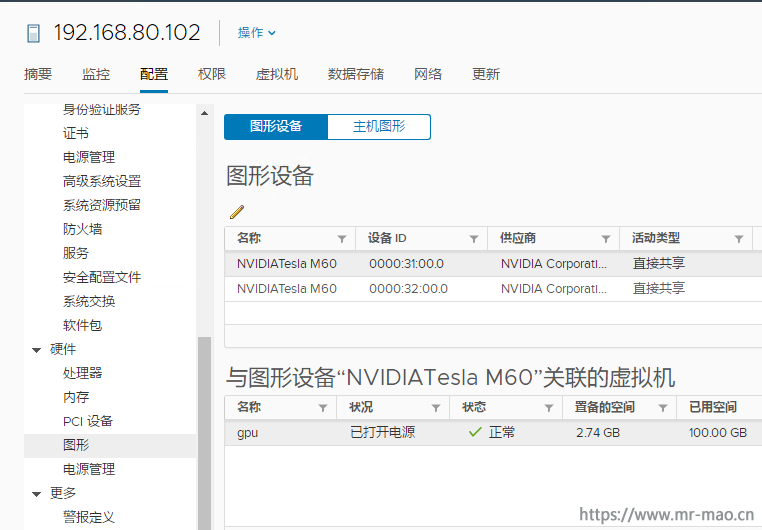This screenshot has height=530, width=762.
Task: Open 高级系统设置 in the sidebar
Action: [x=102, y=181]
